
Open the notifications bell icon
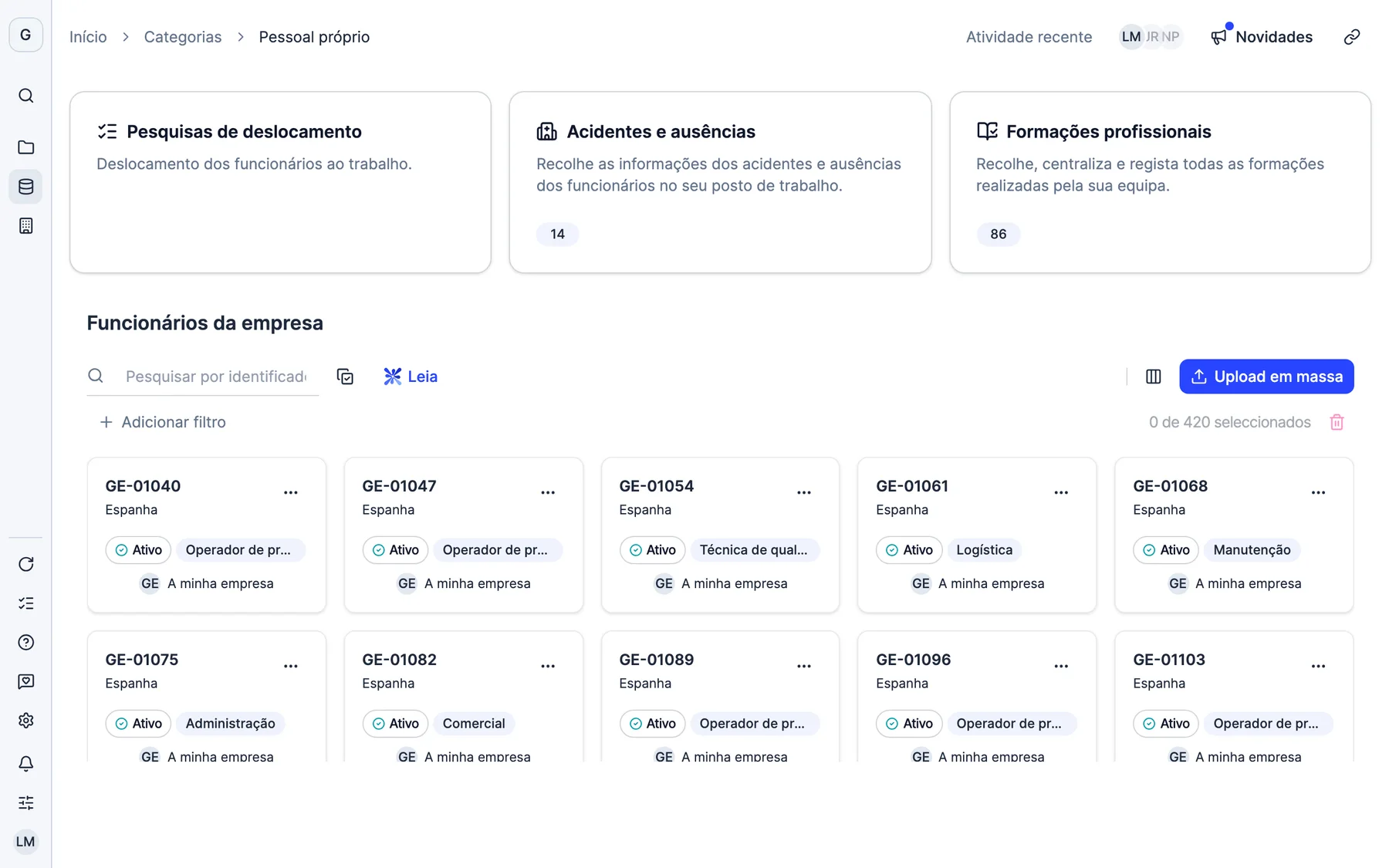25,764
